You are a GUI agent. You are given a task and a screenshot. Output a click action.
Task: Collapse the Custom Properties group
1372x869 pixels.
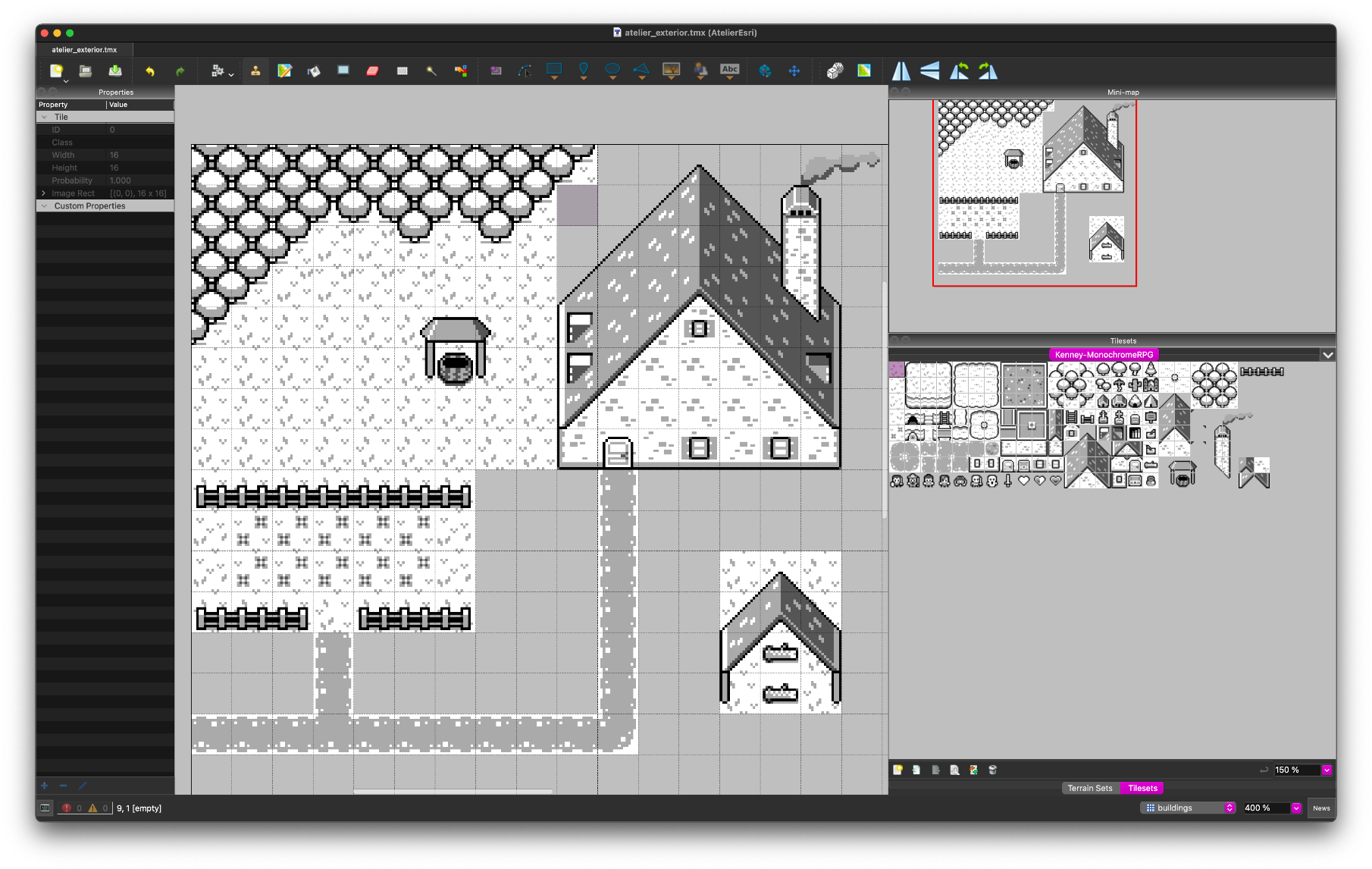click(x=44, y=205)
